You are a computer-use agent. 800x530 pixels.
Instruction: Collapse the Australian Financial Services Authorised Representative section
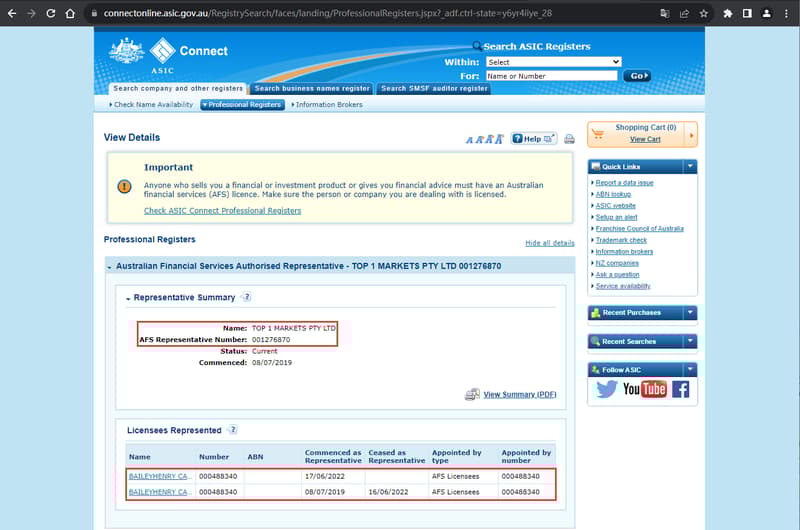pyautogui.click(x=109, y=267)
